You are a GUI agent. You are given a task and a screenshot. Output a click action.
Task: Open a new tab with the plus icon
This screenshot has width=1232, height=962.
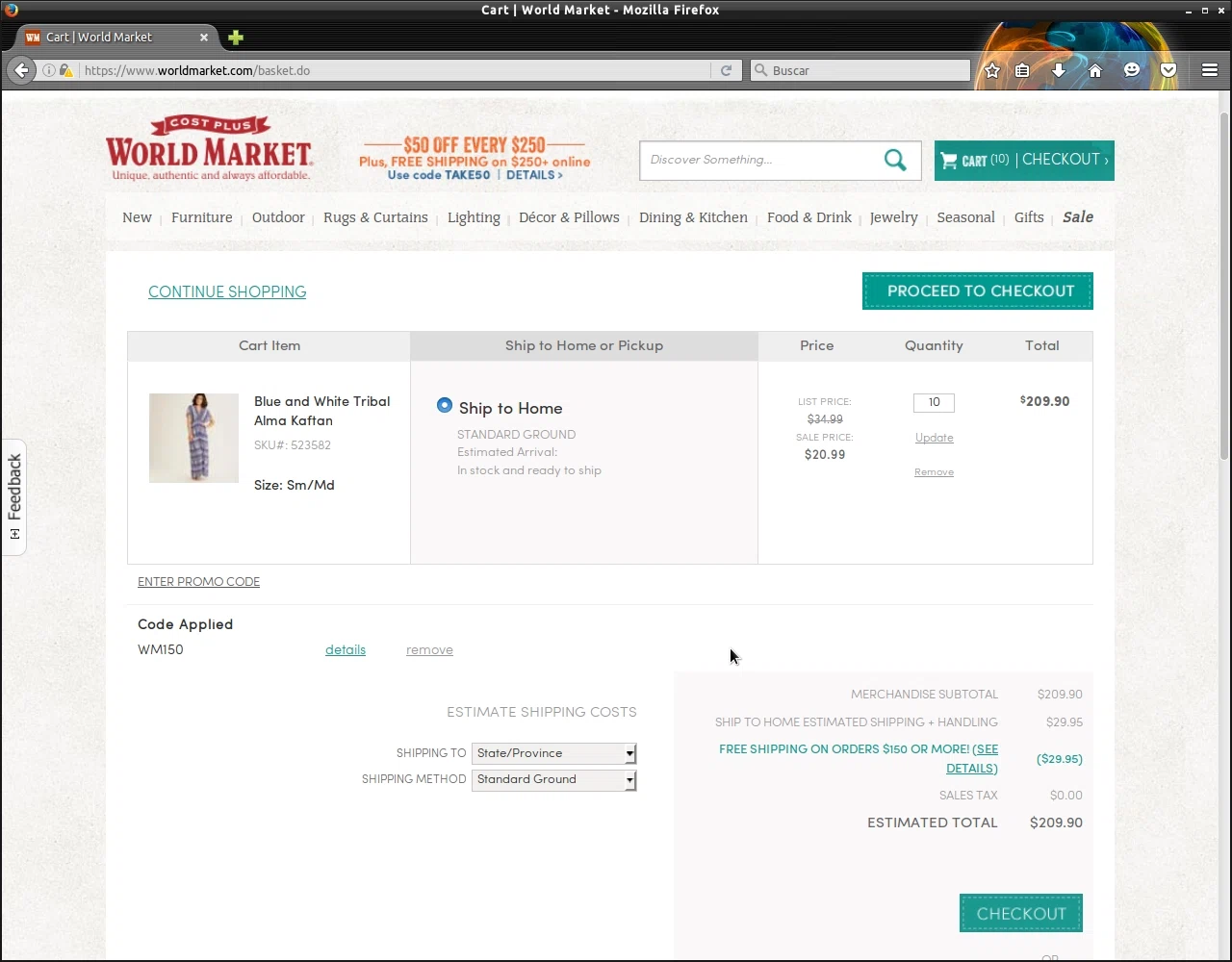(x=236, y=38)
